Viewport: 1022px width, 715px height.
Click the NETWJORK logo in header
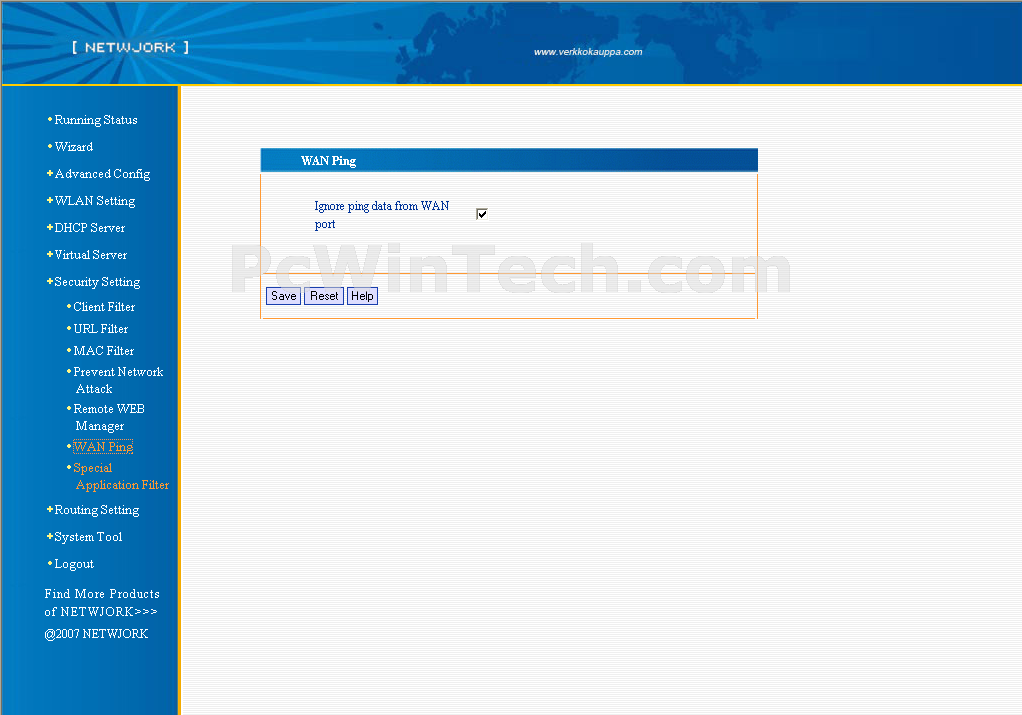pyautogui.click(x=130, y=48)
